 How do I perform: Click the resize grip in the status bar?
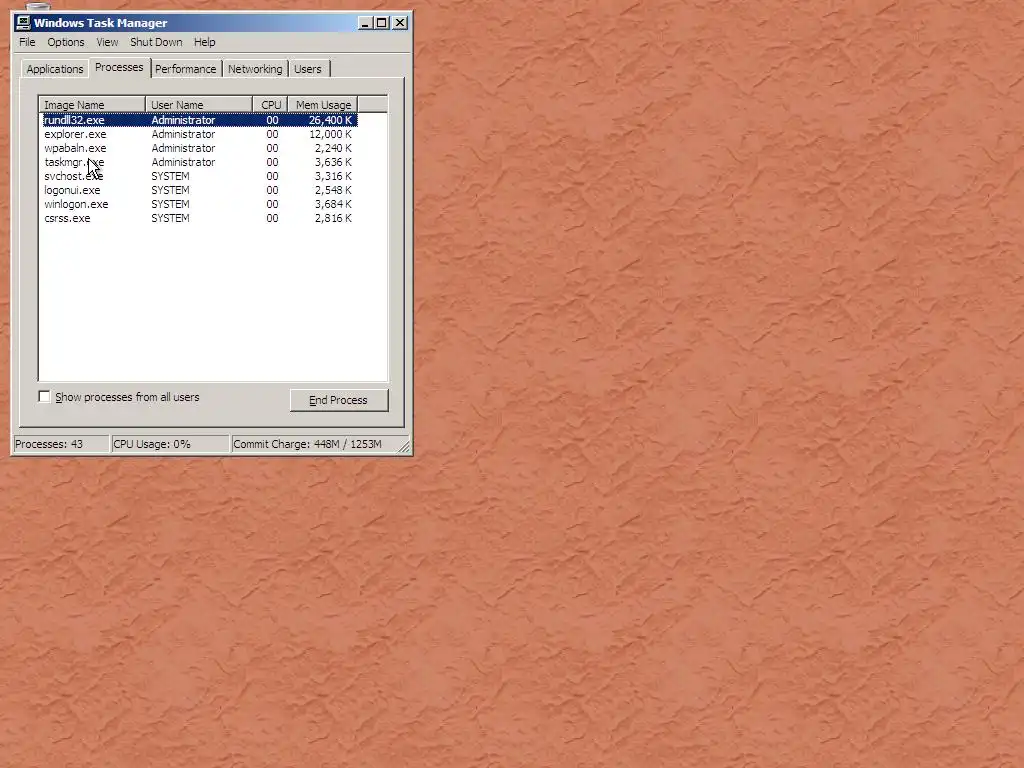(404, 447)
